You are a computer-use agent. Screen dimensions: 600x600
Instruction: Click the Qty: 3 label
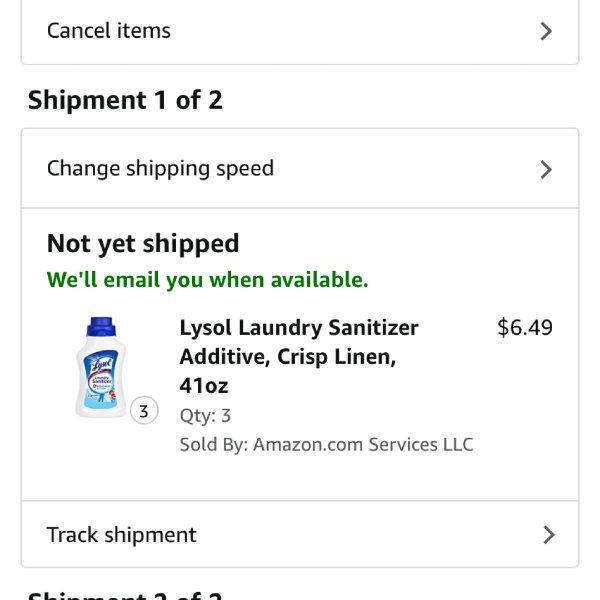(x=205, y=416)
